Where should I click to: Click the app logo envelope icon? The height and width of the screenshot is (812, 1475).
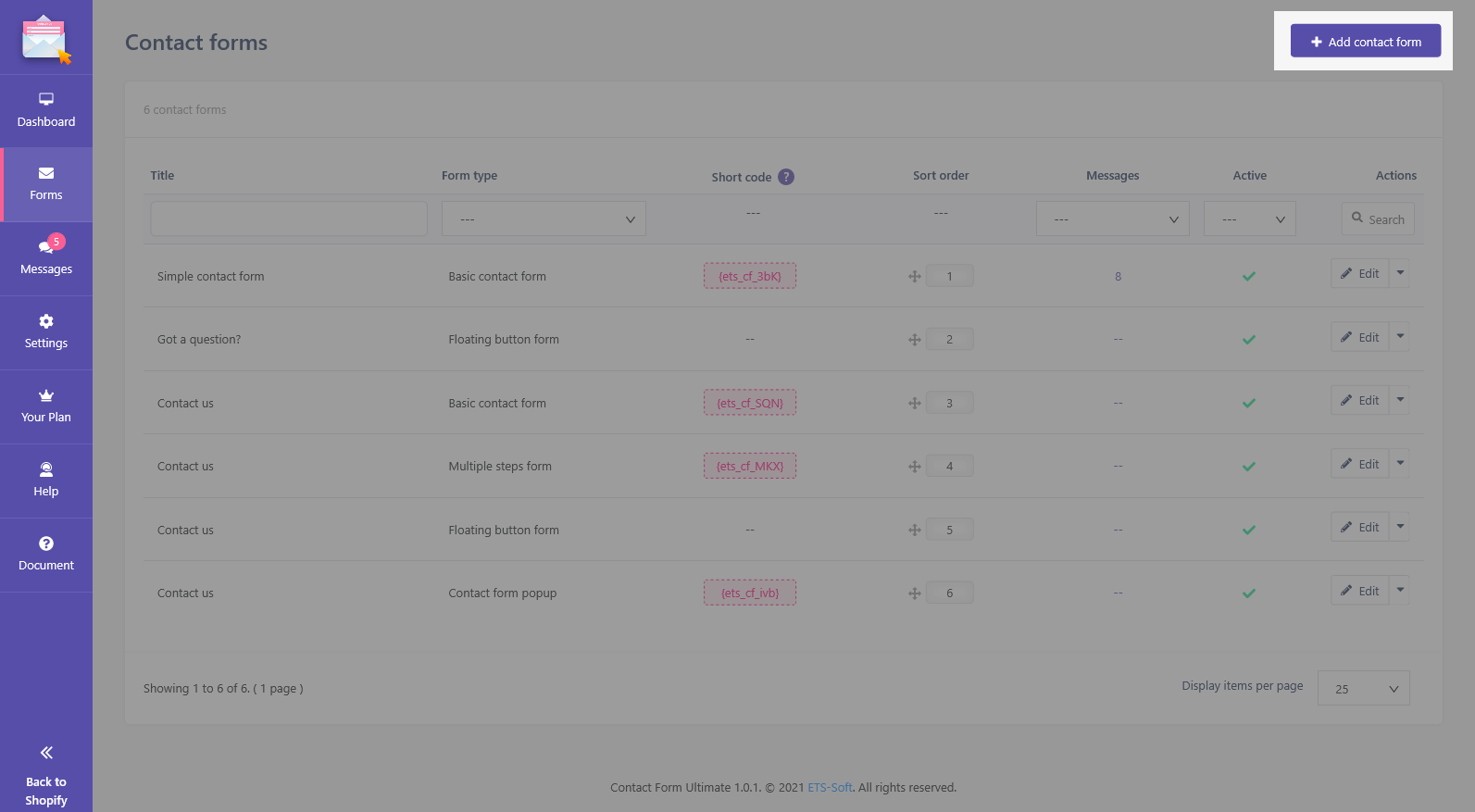[46, 40]
